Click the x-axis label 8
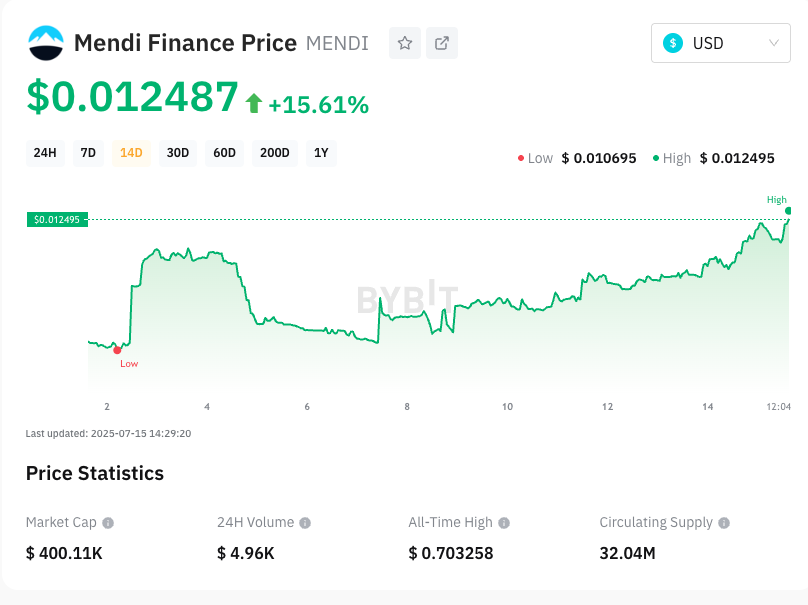 click(x=407, y=407)
